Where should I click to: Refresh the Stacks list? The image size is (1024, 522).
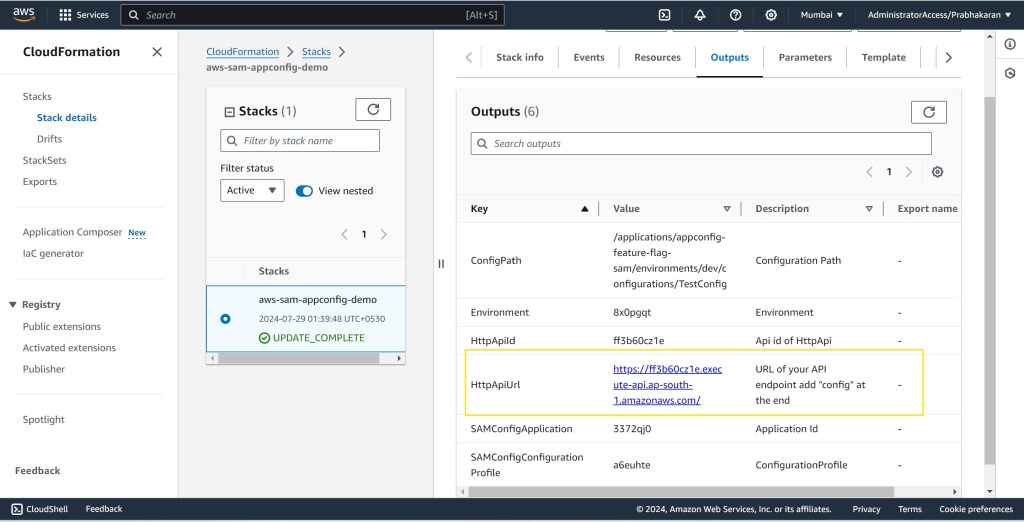(373, 110)
